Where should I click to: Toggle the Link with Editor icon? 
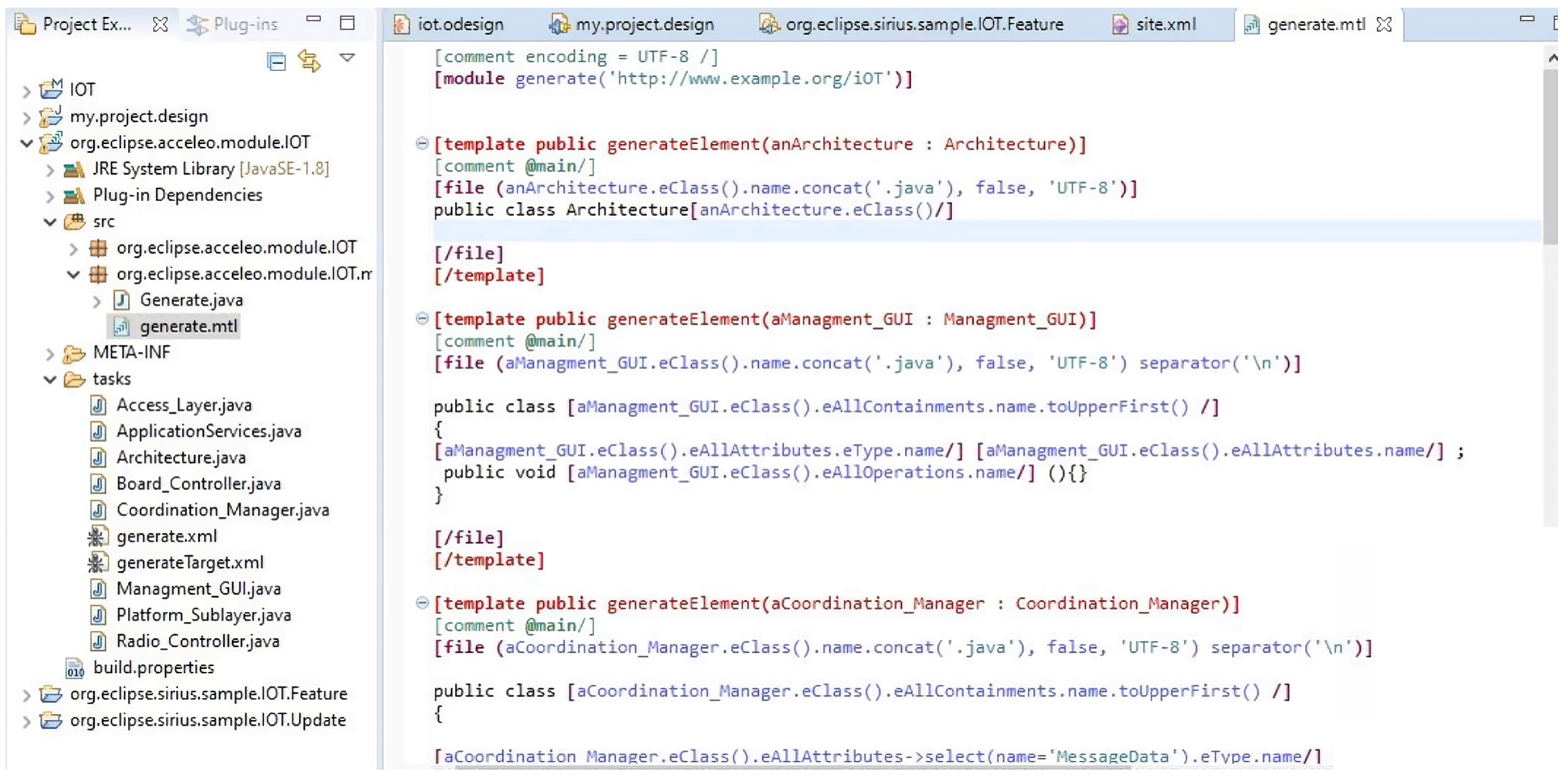click(309, 60)
